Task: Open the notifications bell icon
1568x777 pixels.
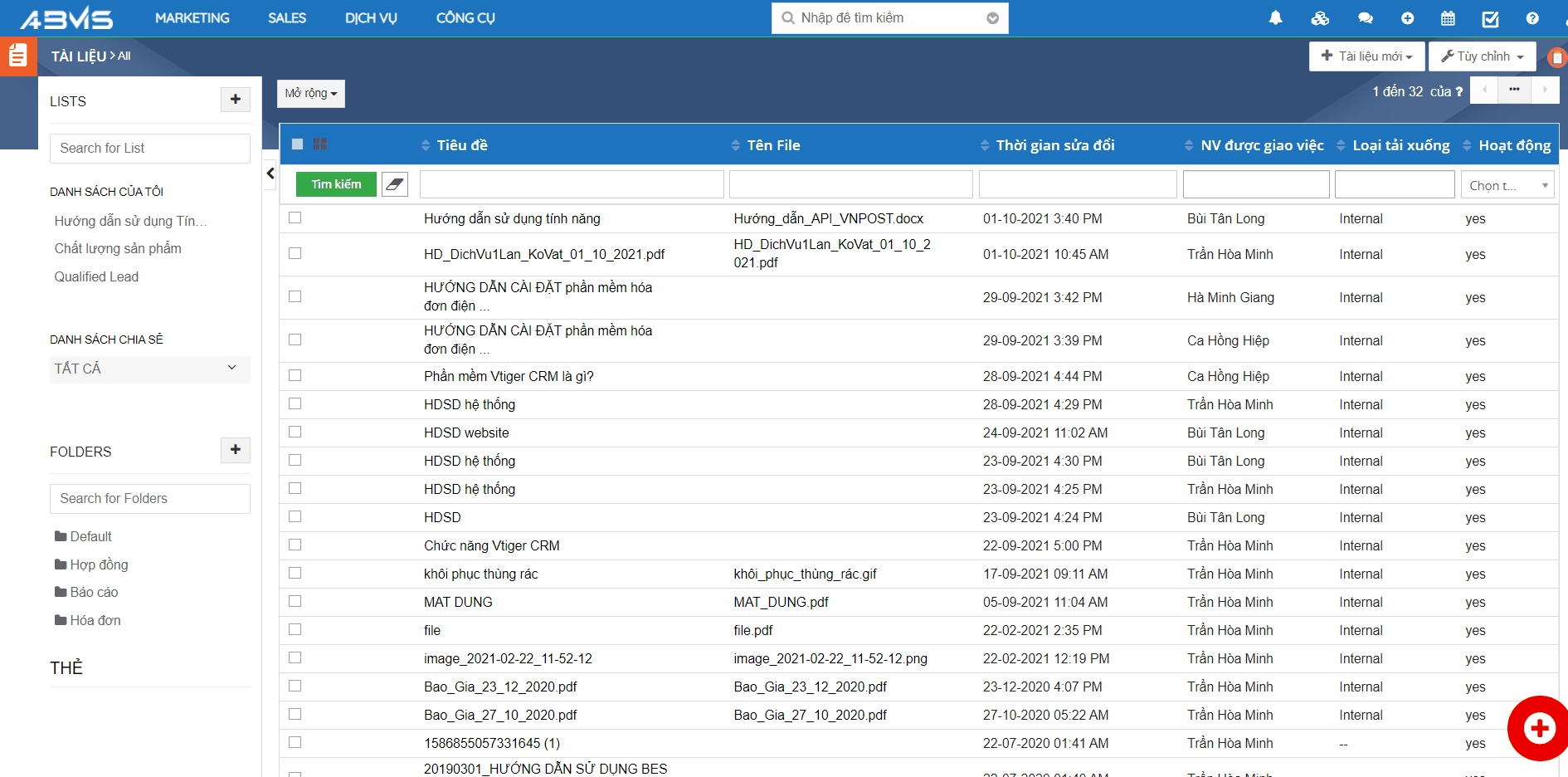Action: (1275, 18)
